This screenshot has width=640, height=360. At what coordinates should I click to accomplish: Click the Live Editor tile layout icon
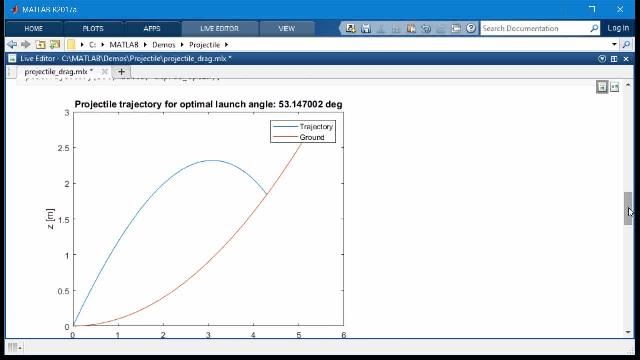click(614, 59)
